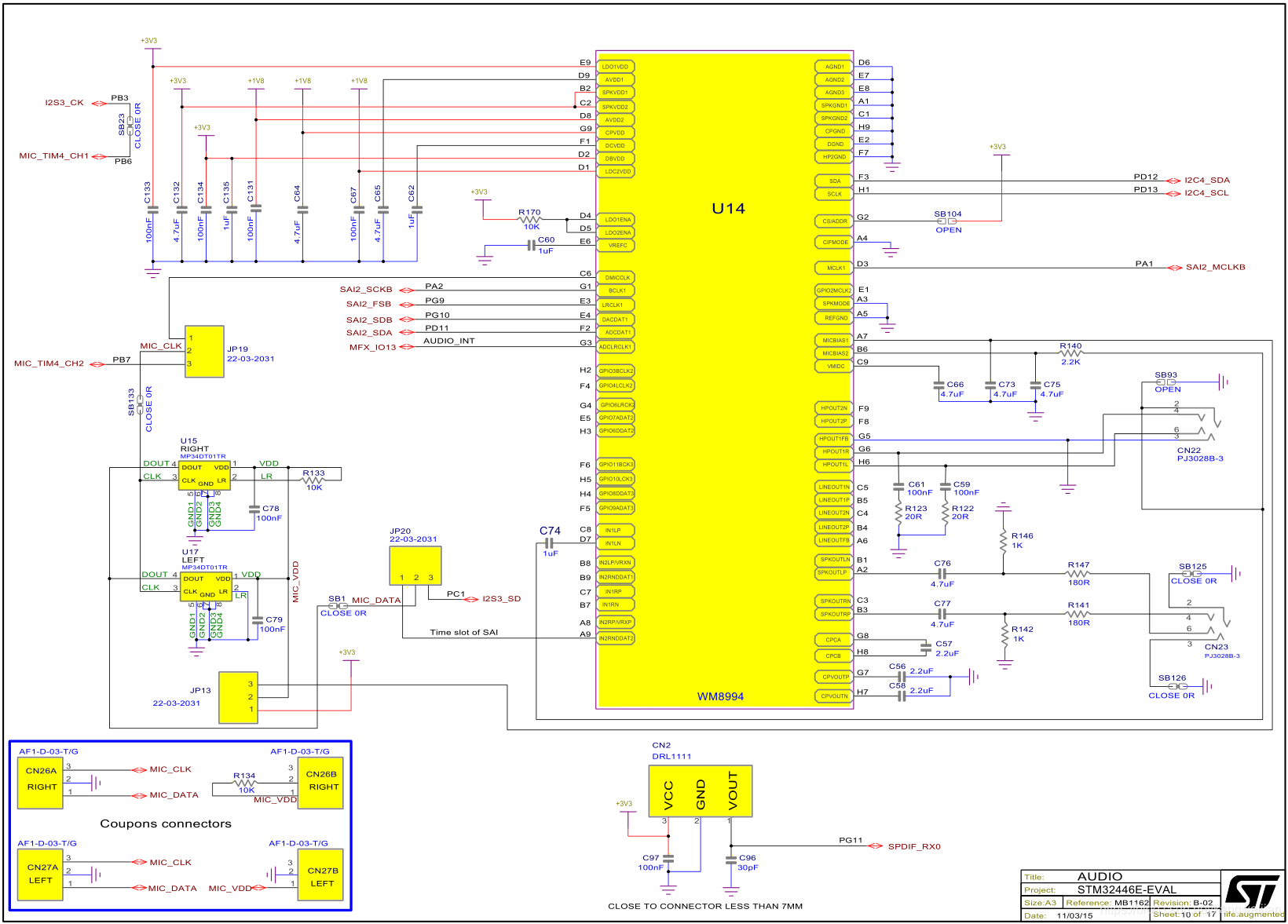The width and height of the screenshot is (1288, 924).
Task: Click the MICBIAS1 pin on U14
Action: pyautogui.click(x=834, y=341)
